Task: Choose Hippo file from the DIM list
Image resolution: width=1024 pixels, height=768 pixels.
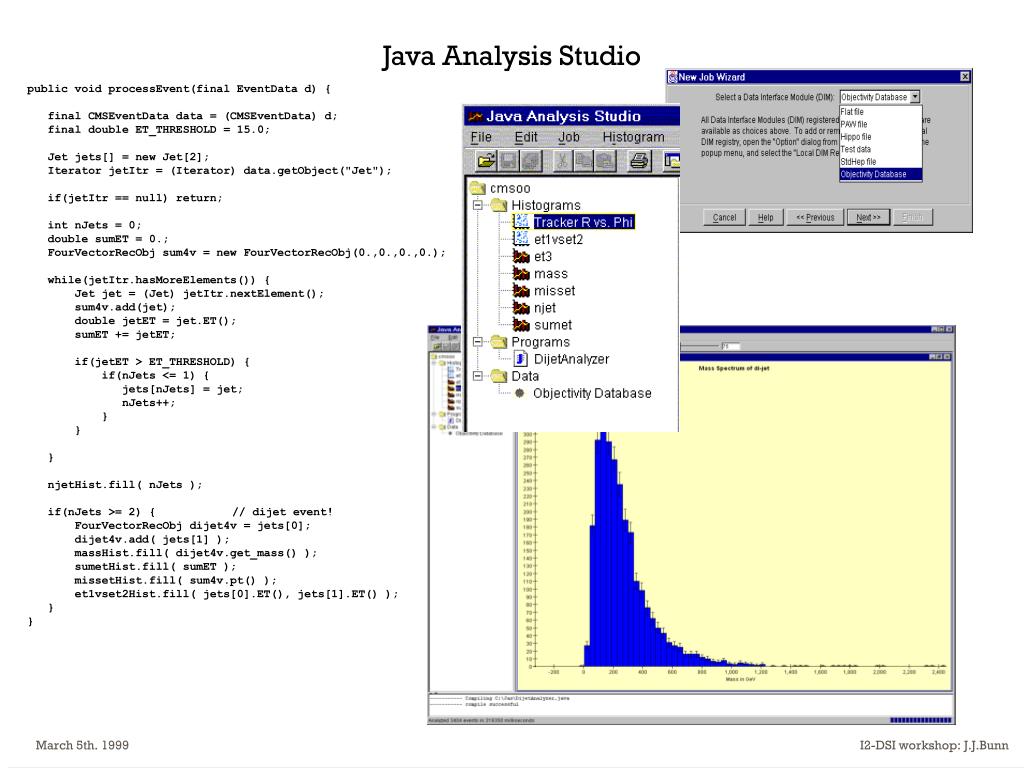Action: (880, 136)
